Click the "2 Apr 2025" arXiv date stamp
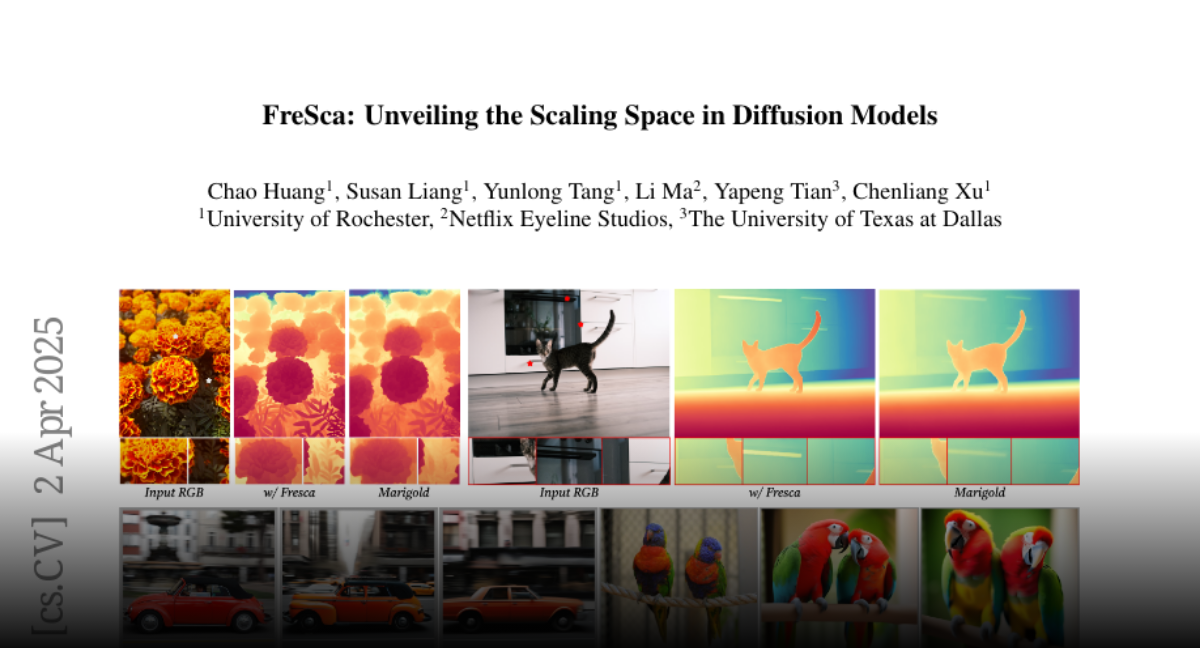Viewport: 1200px width, 648px height. click(x=49, y=405)
